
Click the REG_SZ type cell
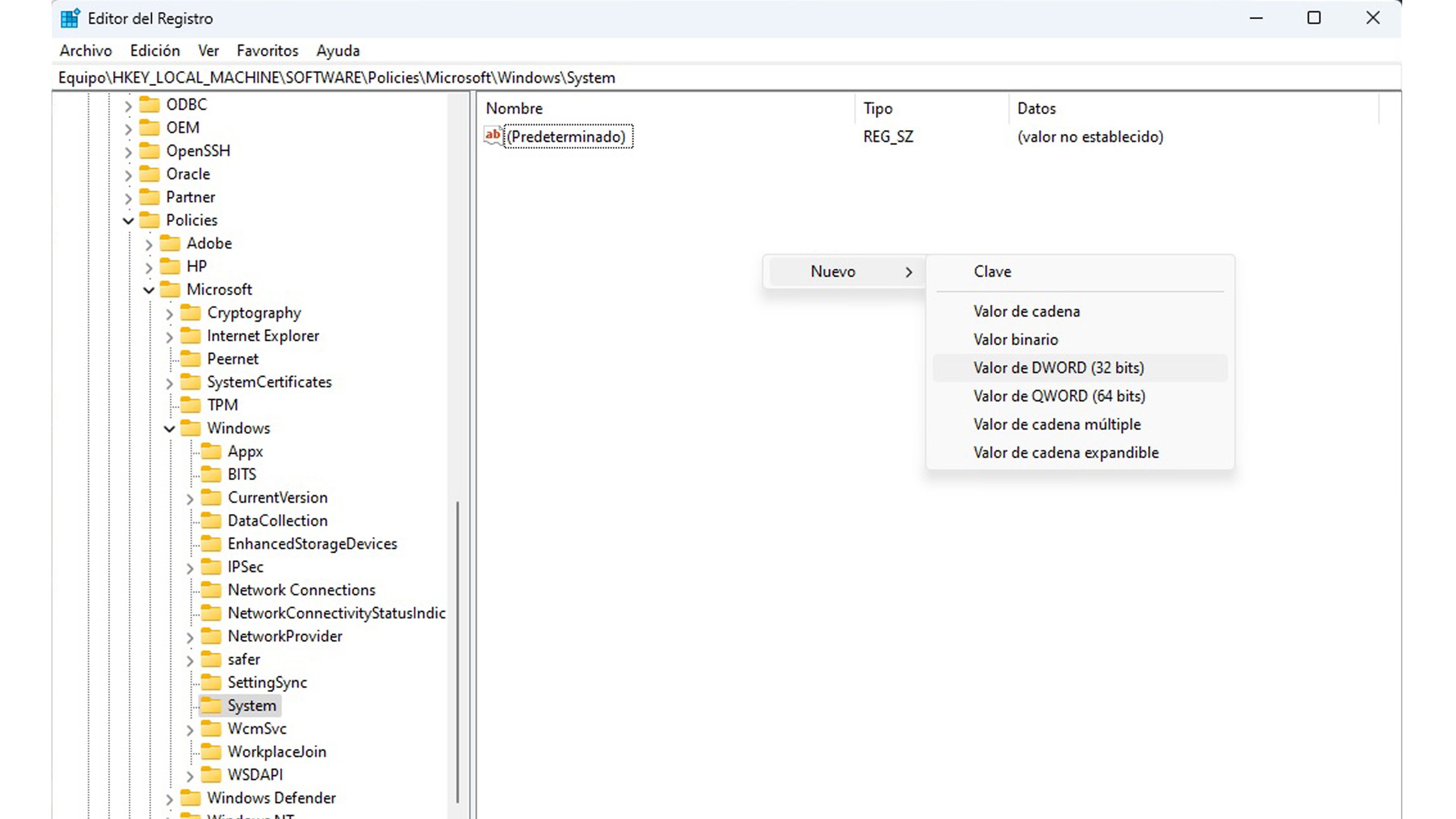click(x=888, y=137)
